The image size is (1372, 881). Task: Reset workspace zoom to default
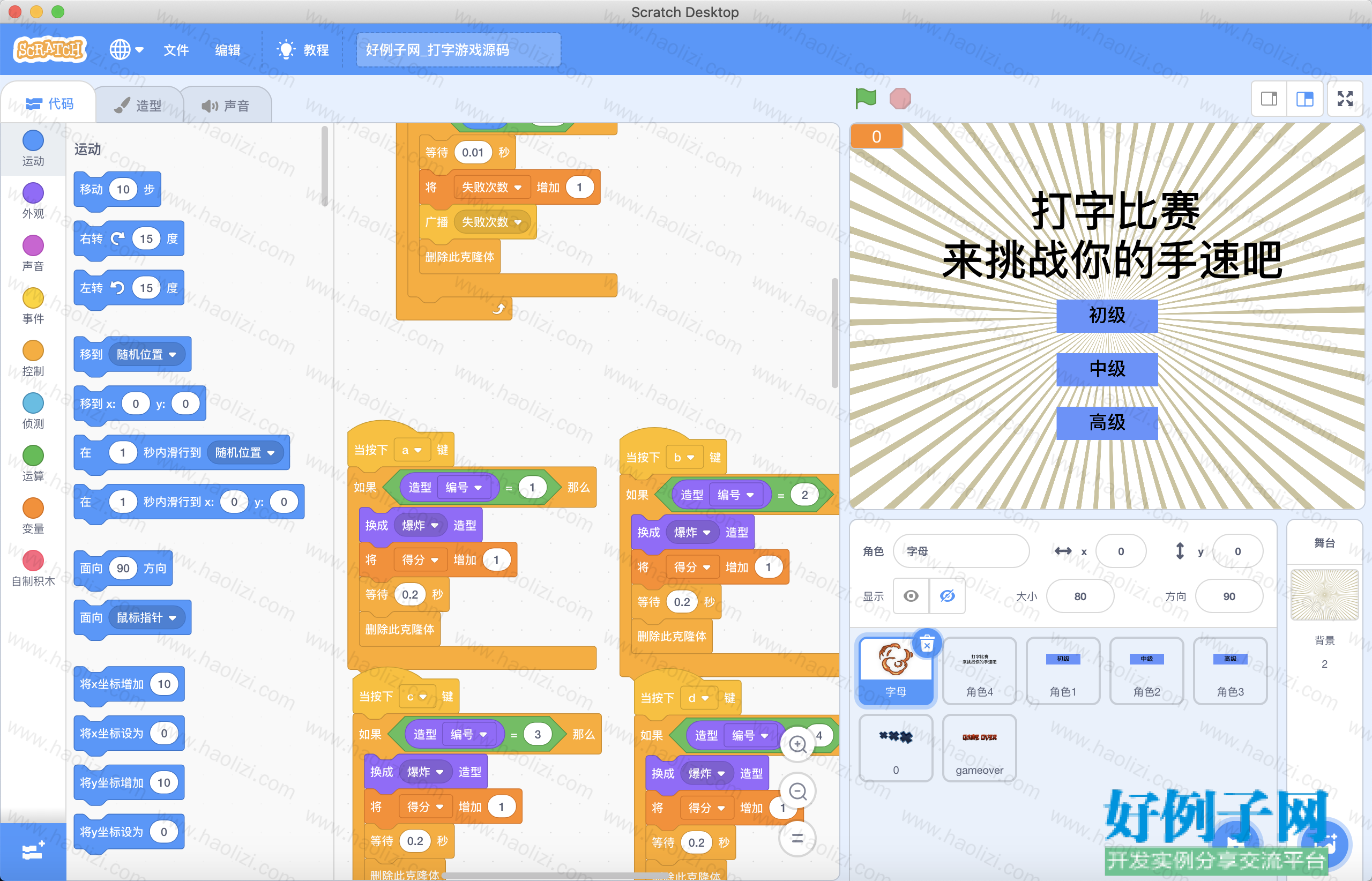[797, 839]
